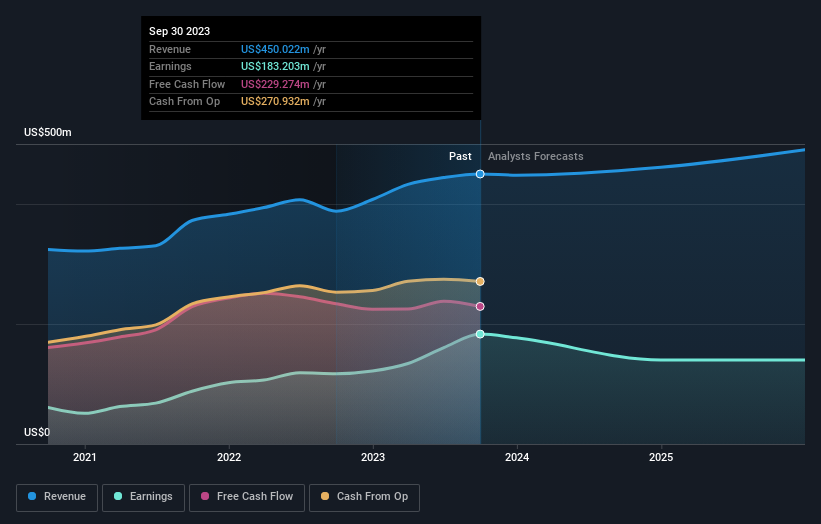Viewport: 821px width, 524px height.
Task: Click the Analysts Forecasts label
Action: tap(536, 156)
